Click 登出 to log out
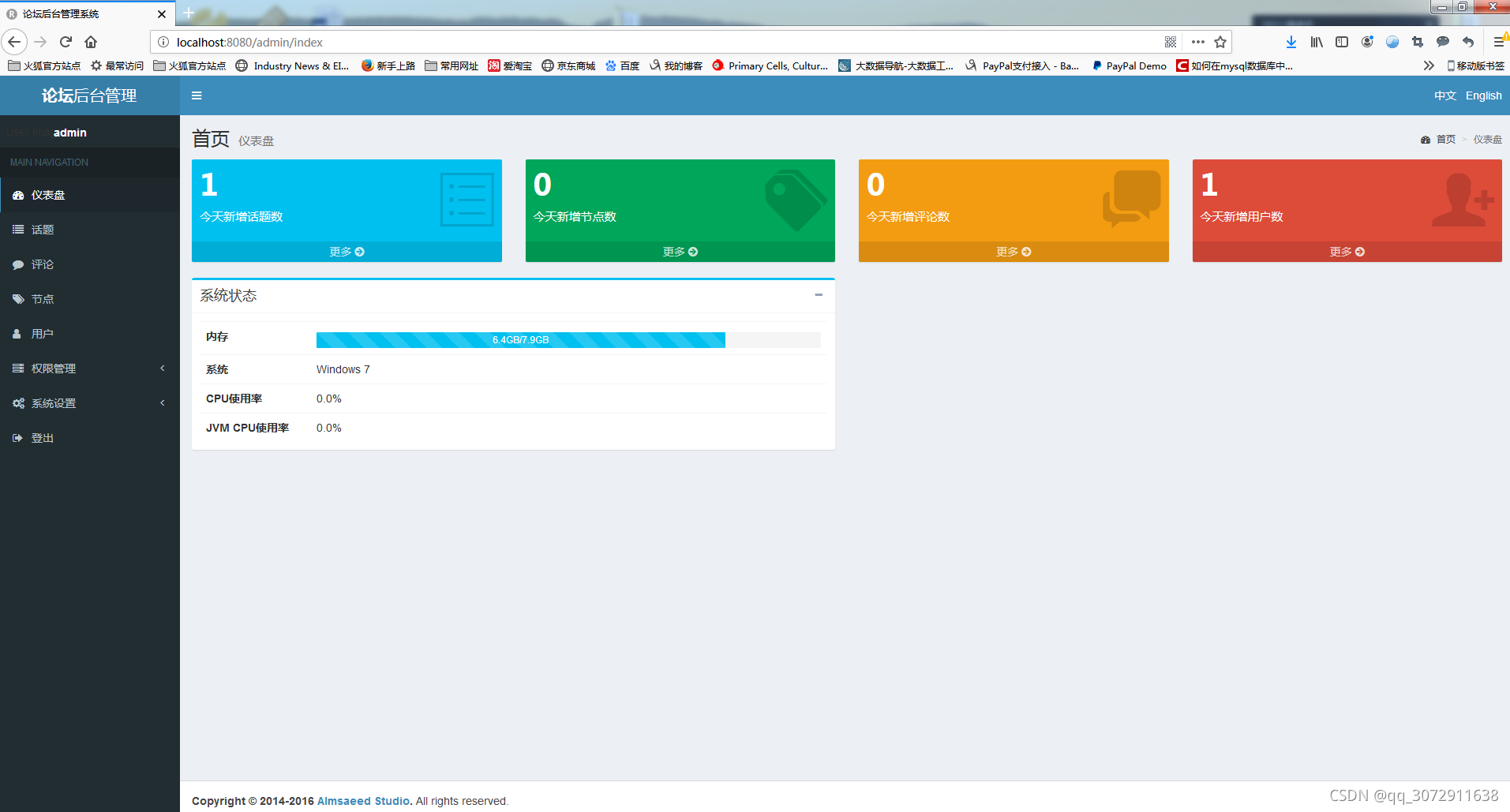 coord(90,438)
